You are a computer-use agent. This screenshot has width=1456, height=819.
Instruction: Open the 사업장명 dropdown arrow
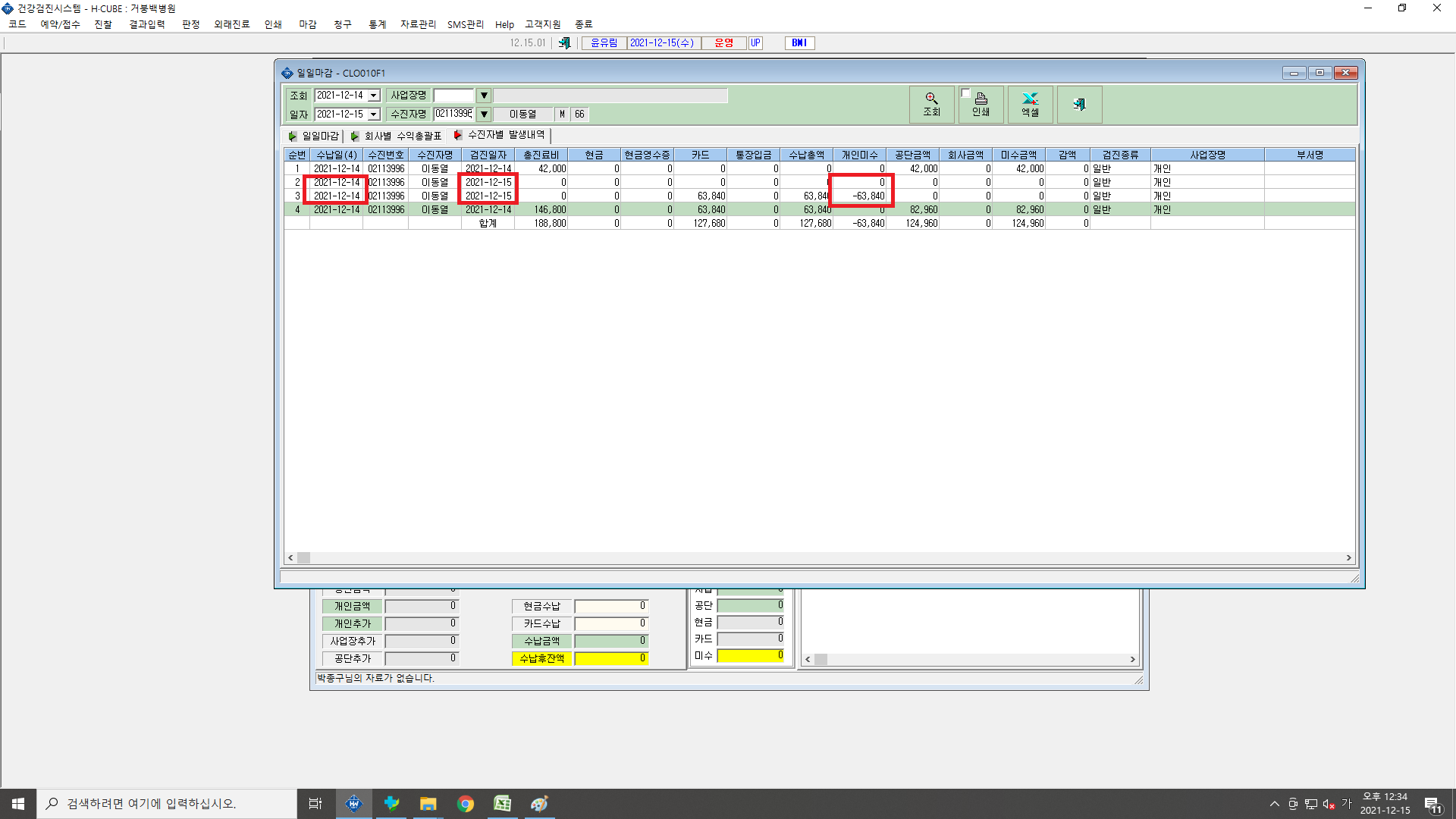484,96
